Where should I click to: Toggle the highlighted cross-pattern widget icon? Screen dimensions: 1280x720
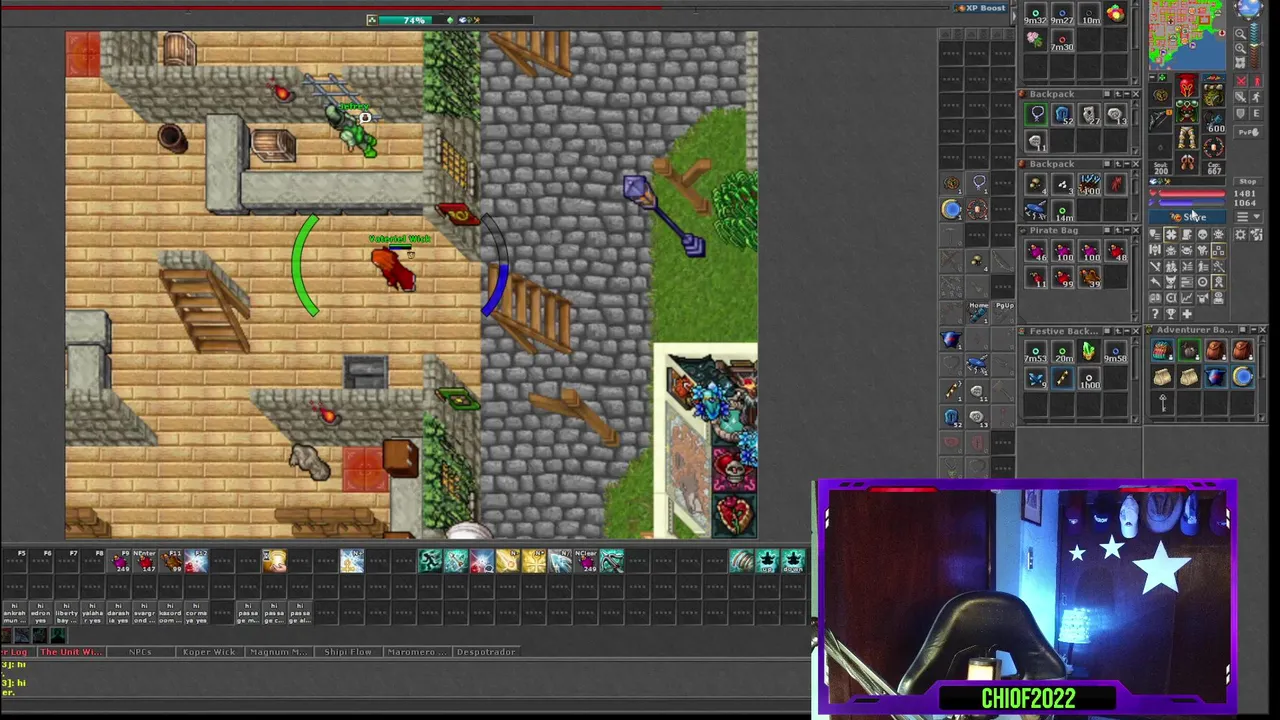coord(1171,235)
